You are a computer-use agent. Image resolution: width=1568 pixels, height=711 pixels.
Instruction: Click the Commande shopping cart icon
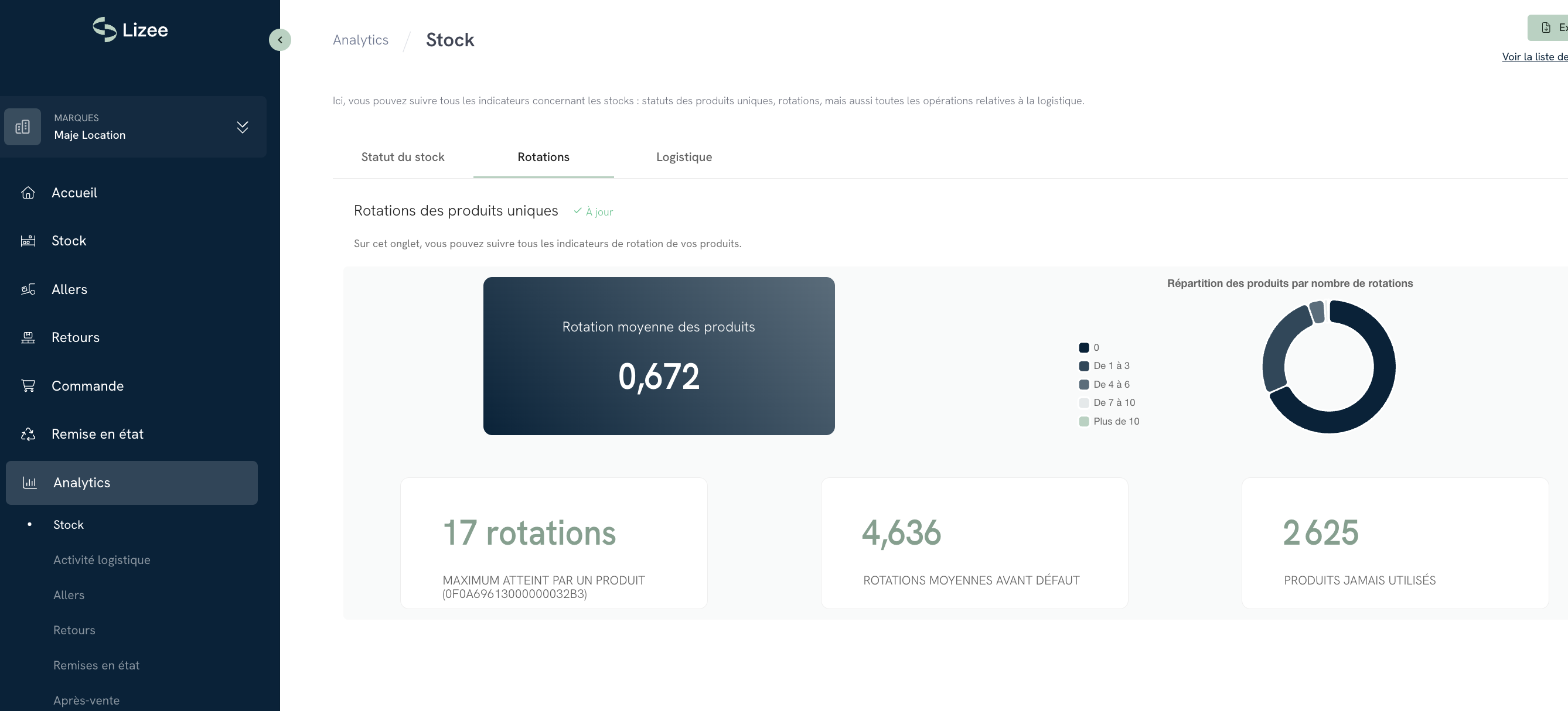pos(28,385)
